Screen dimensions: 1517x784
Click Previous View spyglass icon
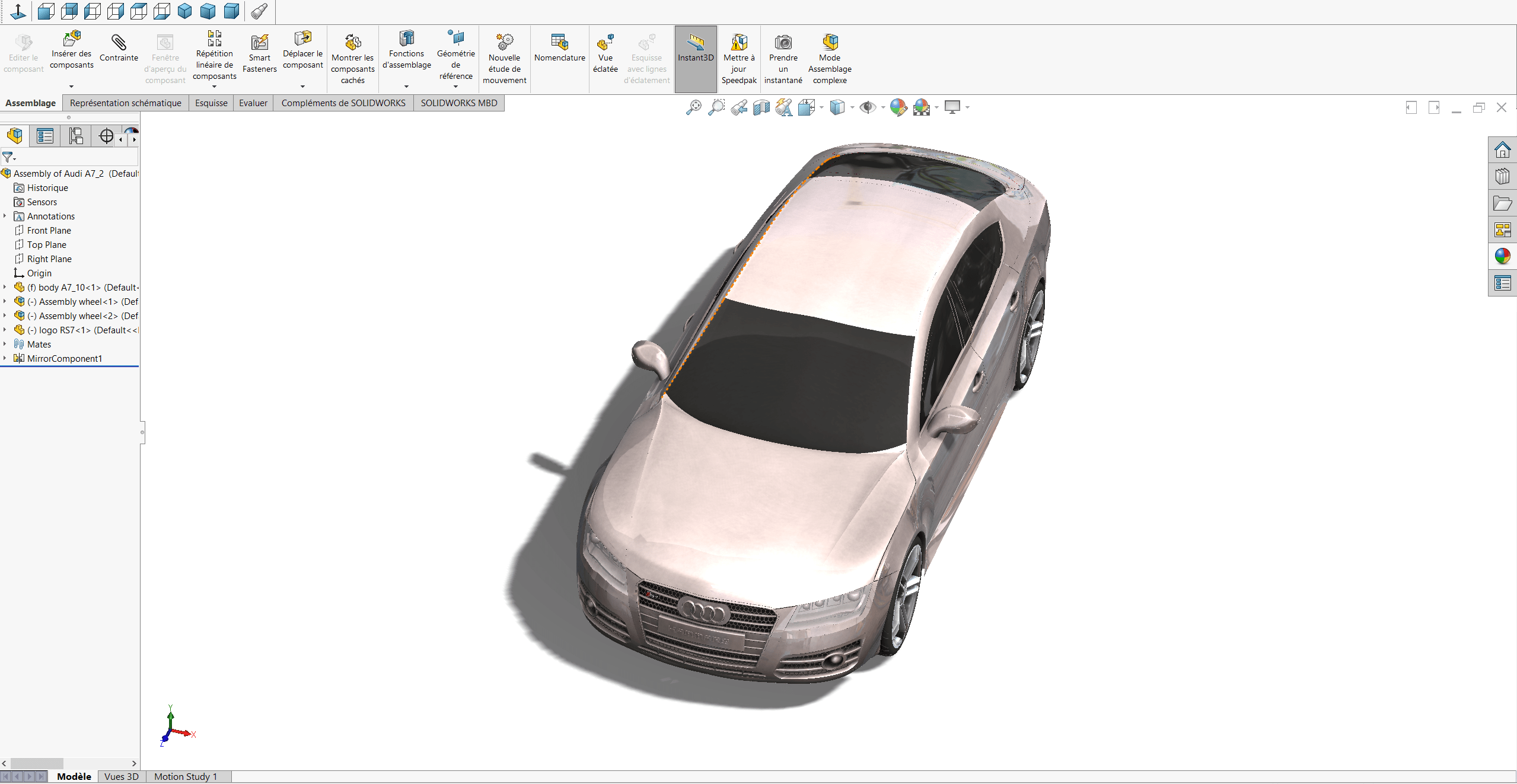(739, 107)
